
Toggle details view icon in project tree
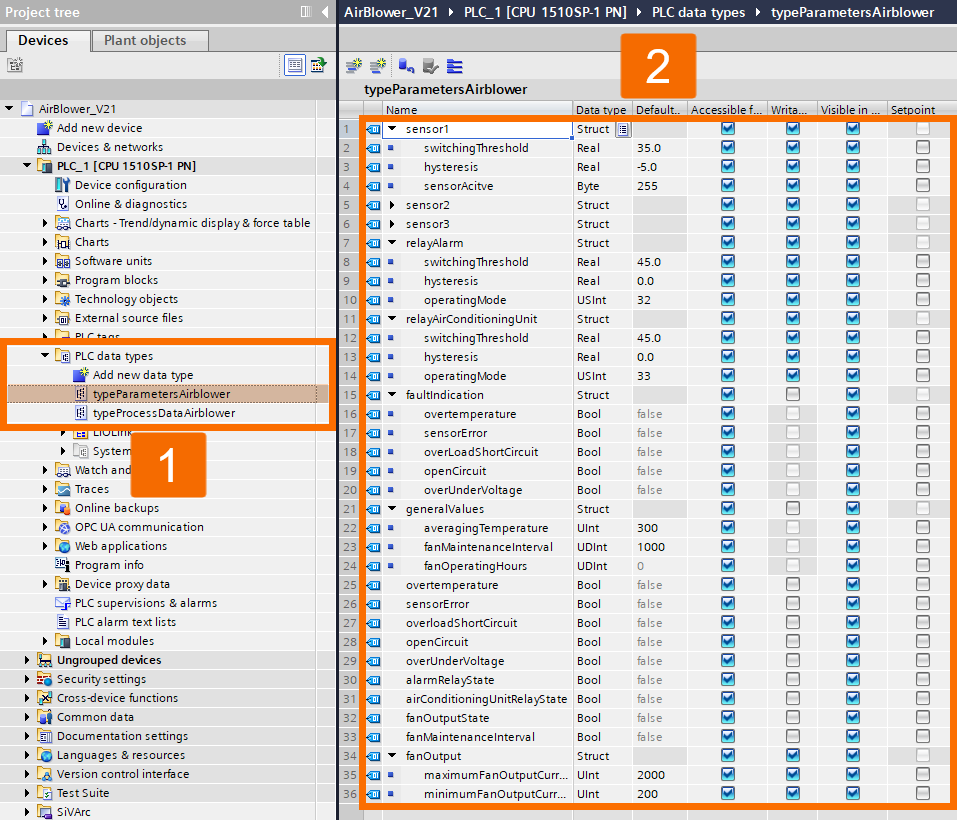click(295, 65)
